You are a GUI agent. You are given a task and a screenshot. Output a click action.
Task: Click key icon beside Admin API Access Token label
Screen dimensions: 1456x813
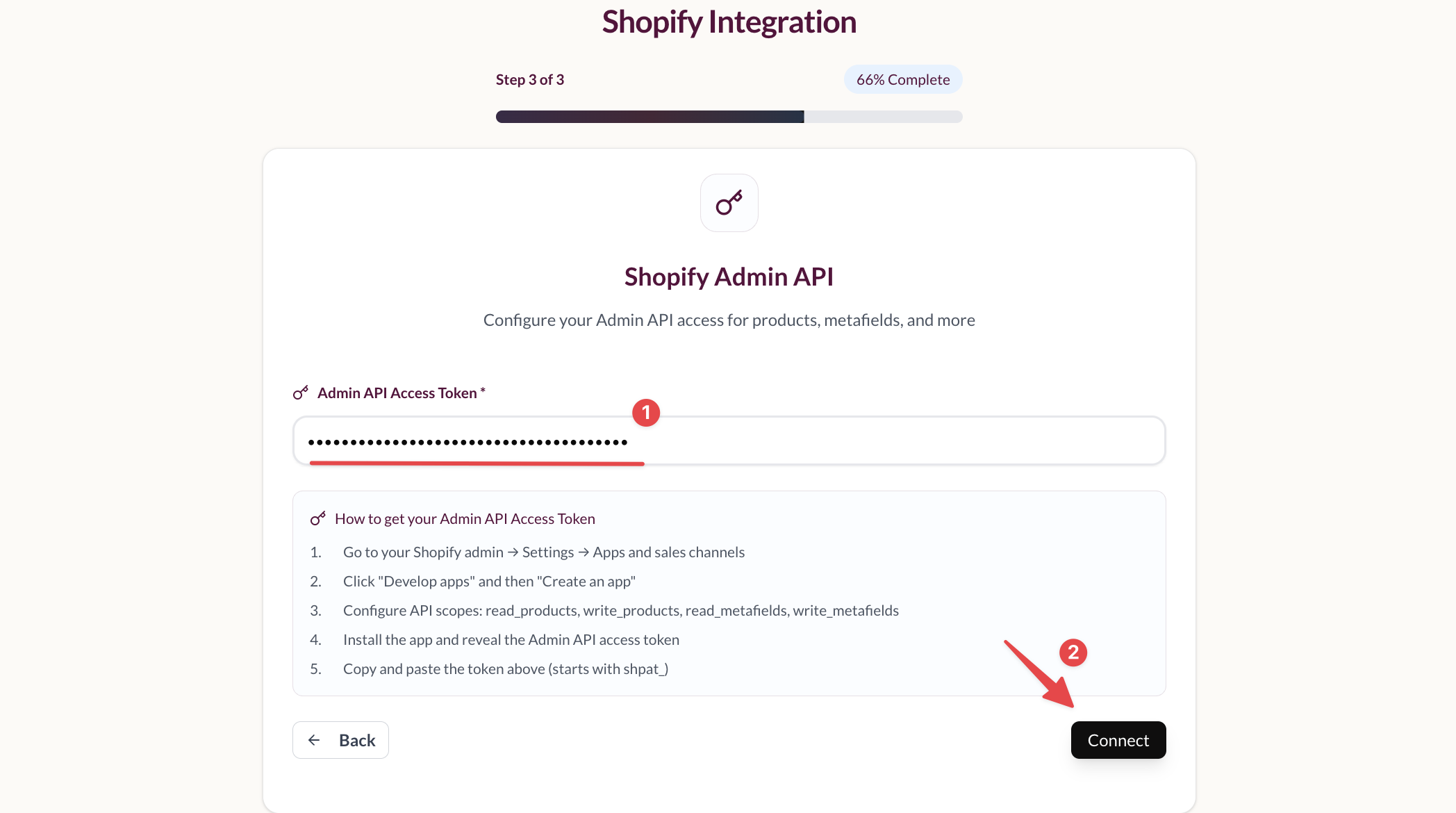tap(300, 393)
